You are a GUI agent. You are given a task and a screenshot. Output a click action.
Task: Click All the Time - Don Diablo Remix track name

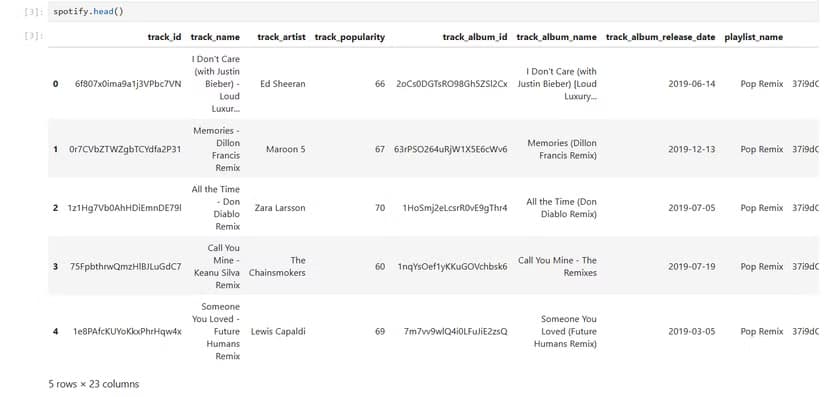click(216, 208)
